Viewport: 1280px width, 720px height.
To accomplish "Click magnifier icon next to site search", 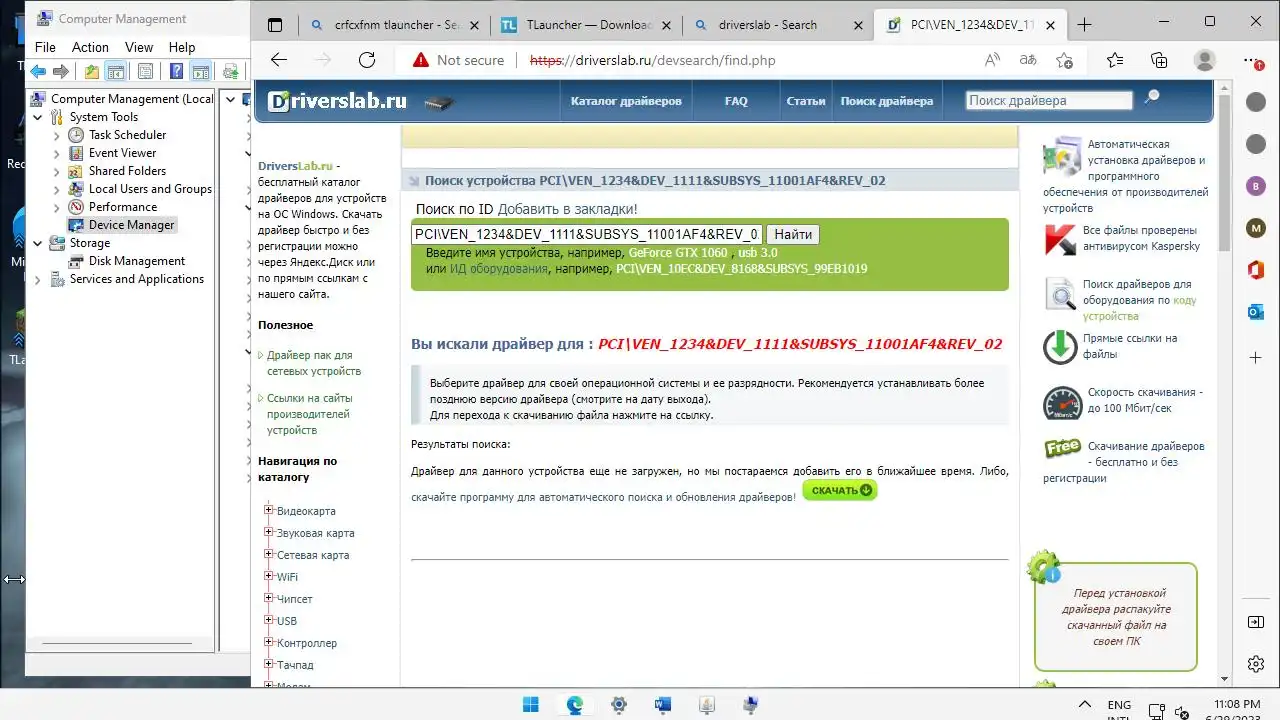I will [x=1152, y=98].
